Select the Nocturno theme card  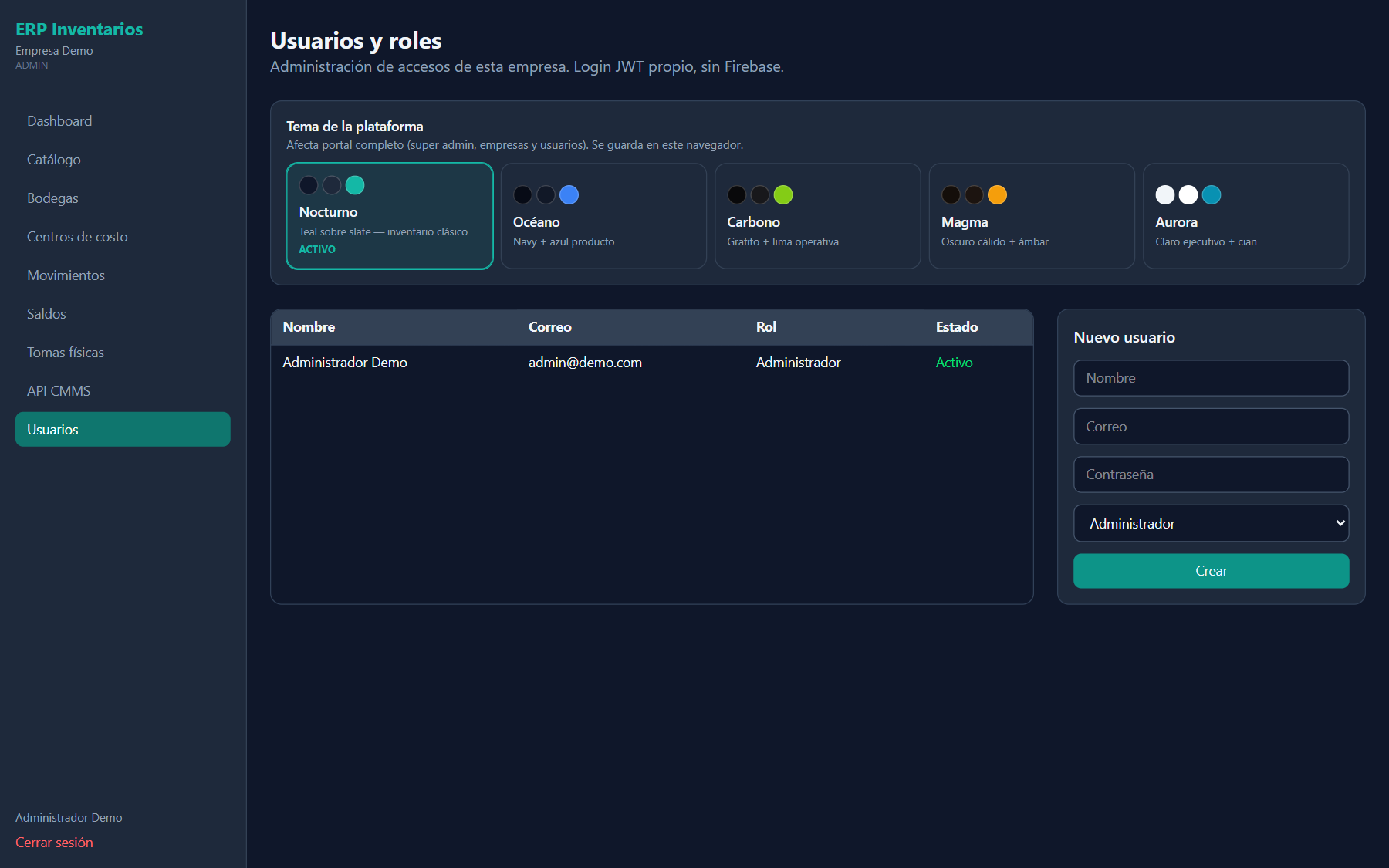point(390,216)
